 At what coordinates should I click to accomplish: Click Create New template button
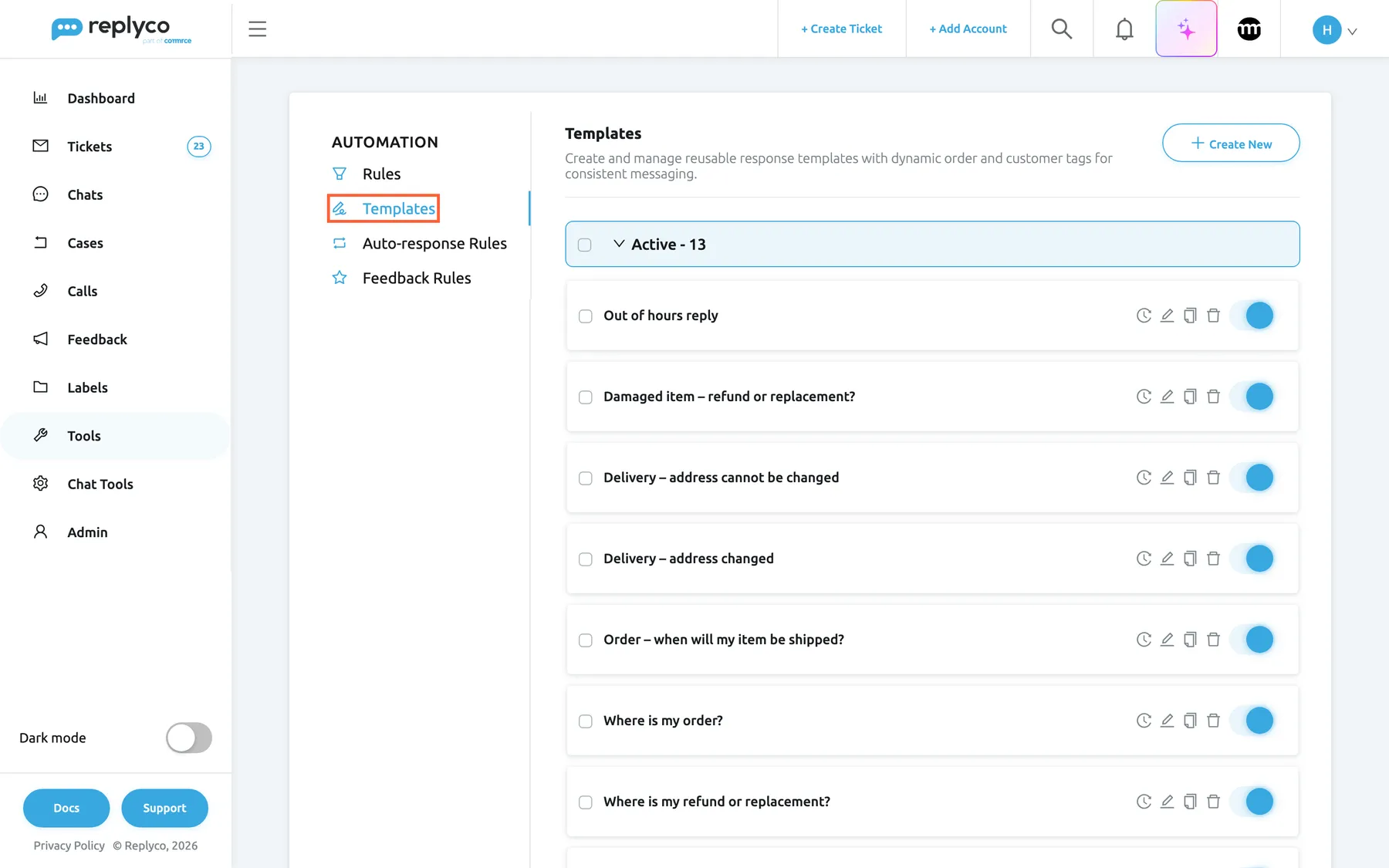[x=1231, y=144]
